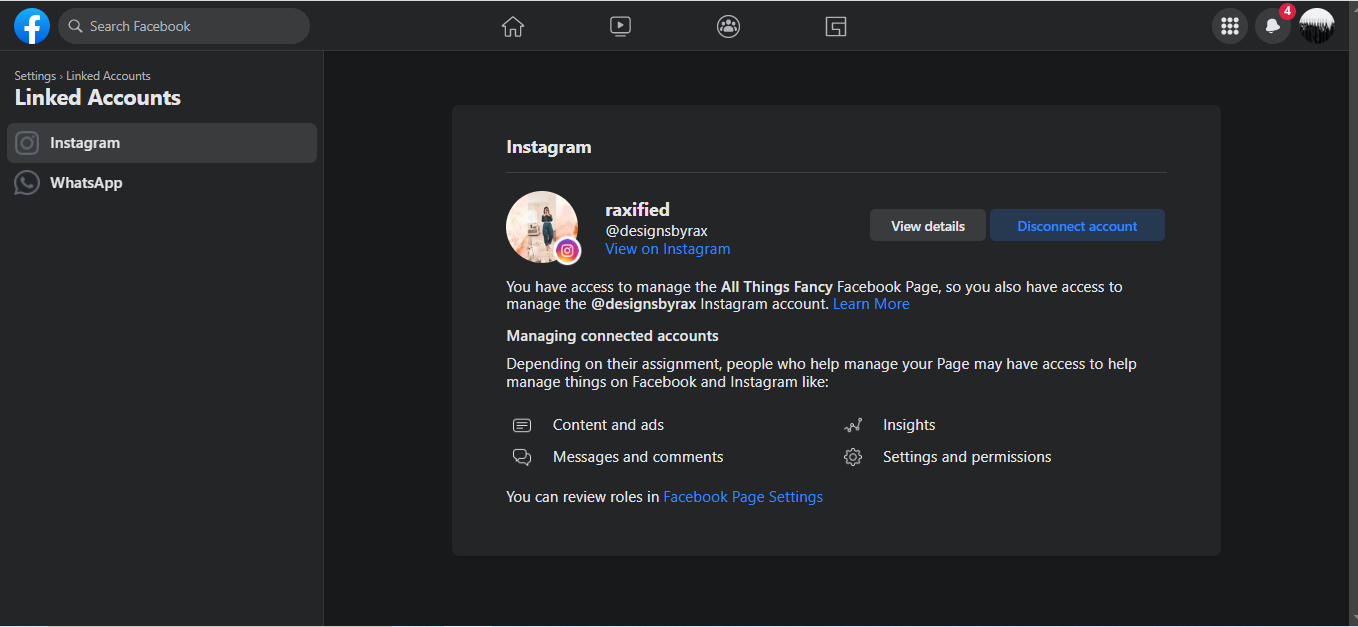The height and width of the screenshot is (627, 1358).
Task: Click the Facebook logo icon
Action: [32, 26]
